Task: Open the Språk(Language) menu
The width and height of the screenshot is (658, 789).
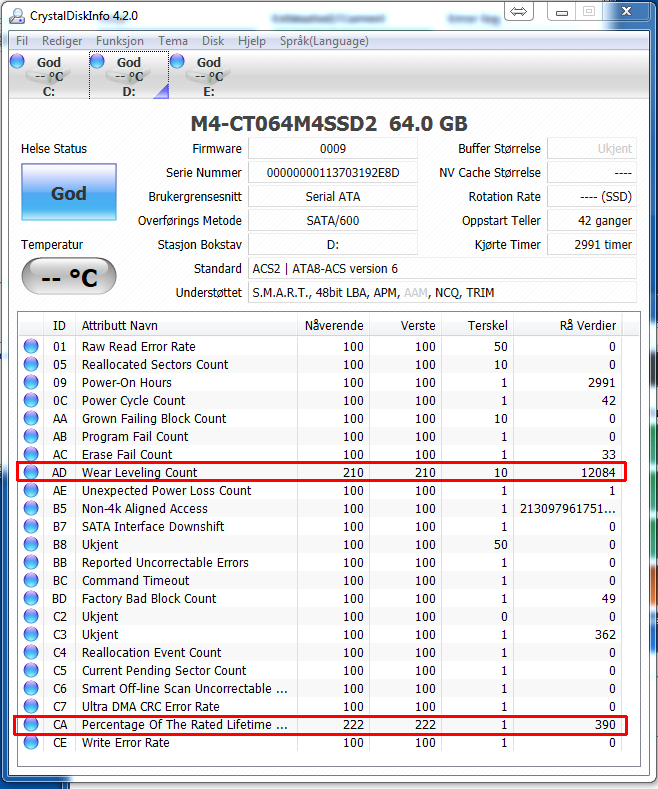Action: pyautogui.click(x=324, y=41)
